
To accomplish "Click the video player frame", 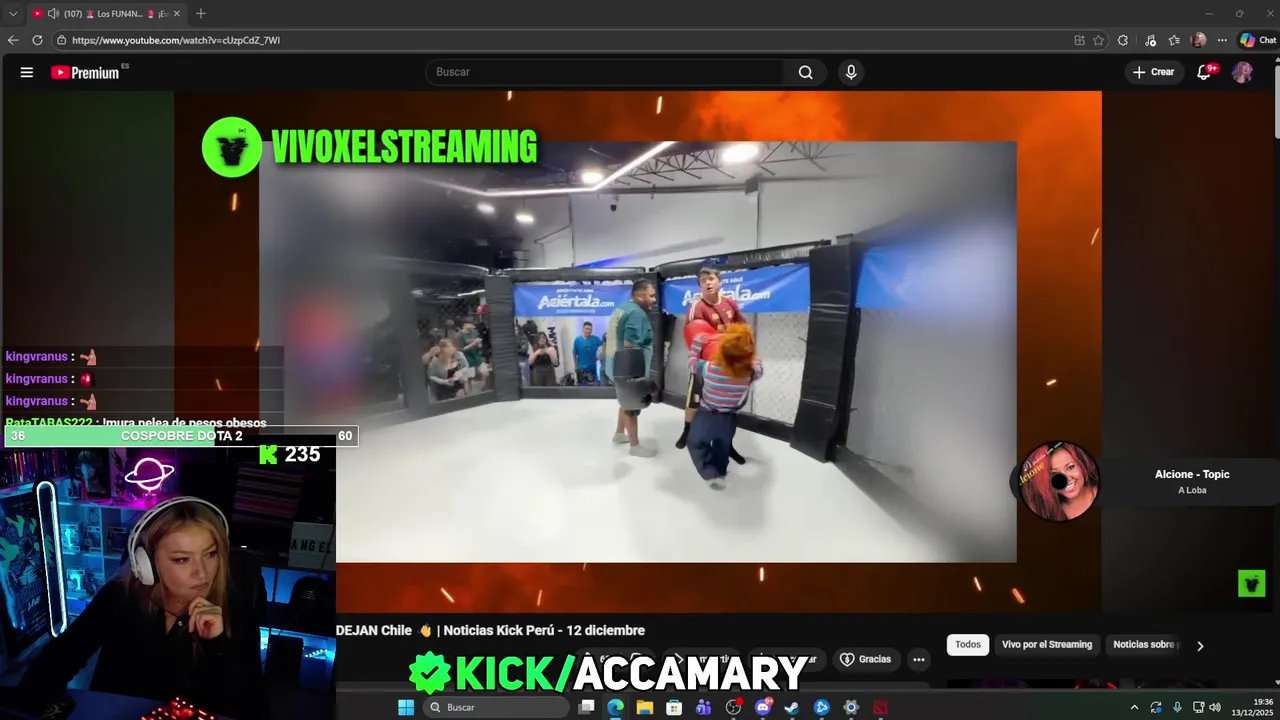I will pyautogui.click(x=638, y=351).
